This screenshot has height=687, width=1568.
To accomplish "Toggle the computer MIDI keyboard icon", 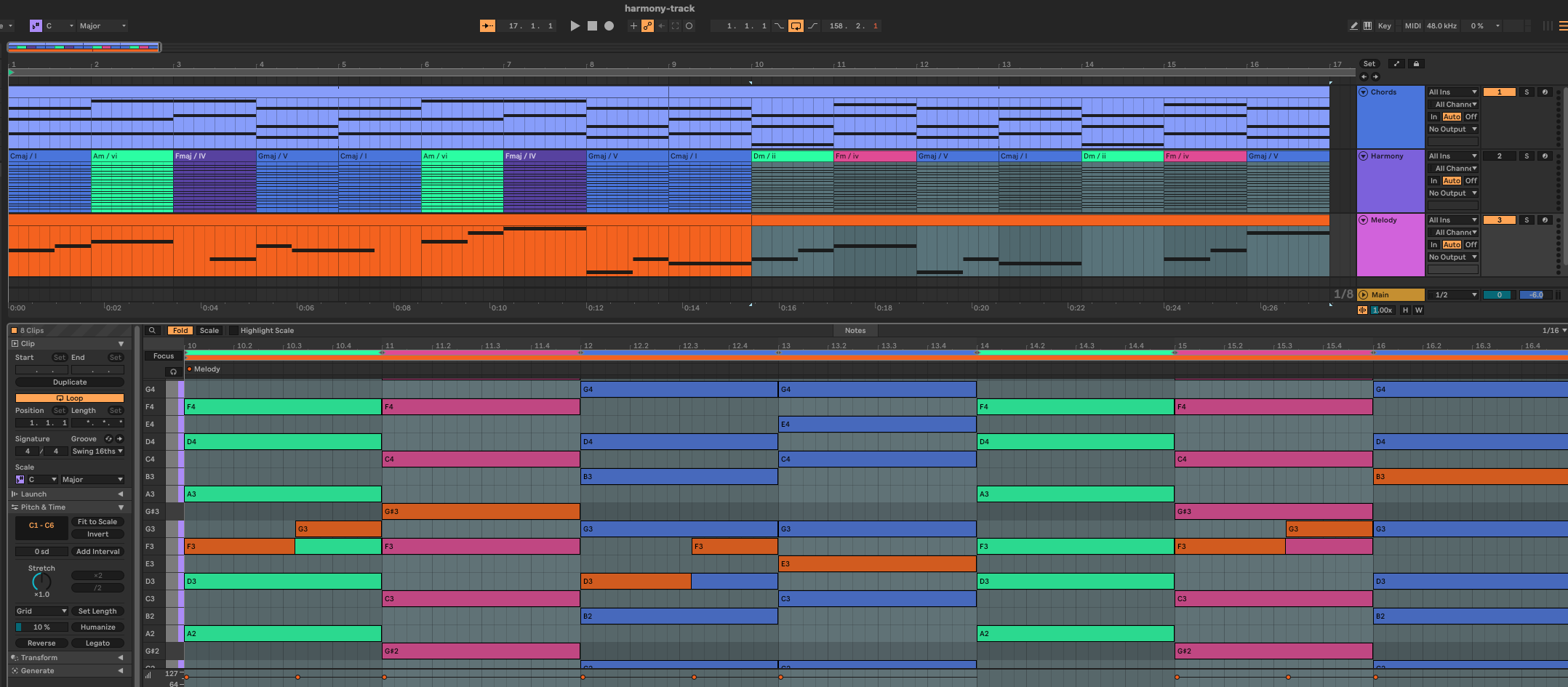I will click(1367, 26).
